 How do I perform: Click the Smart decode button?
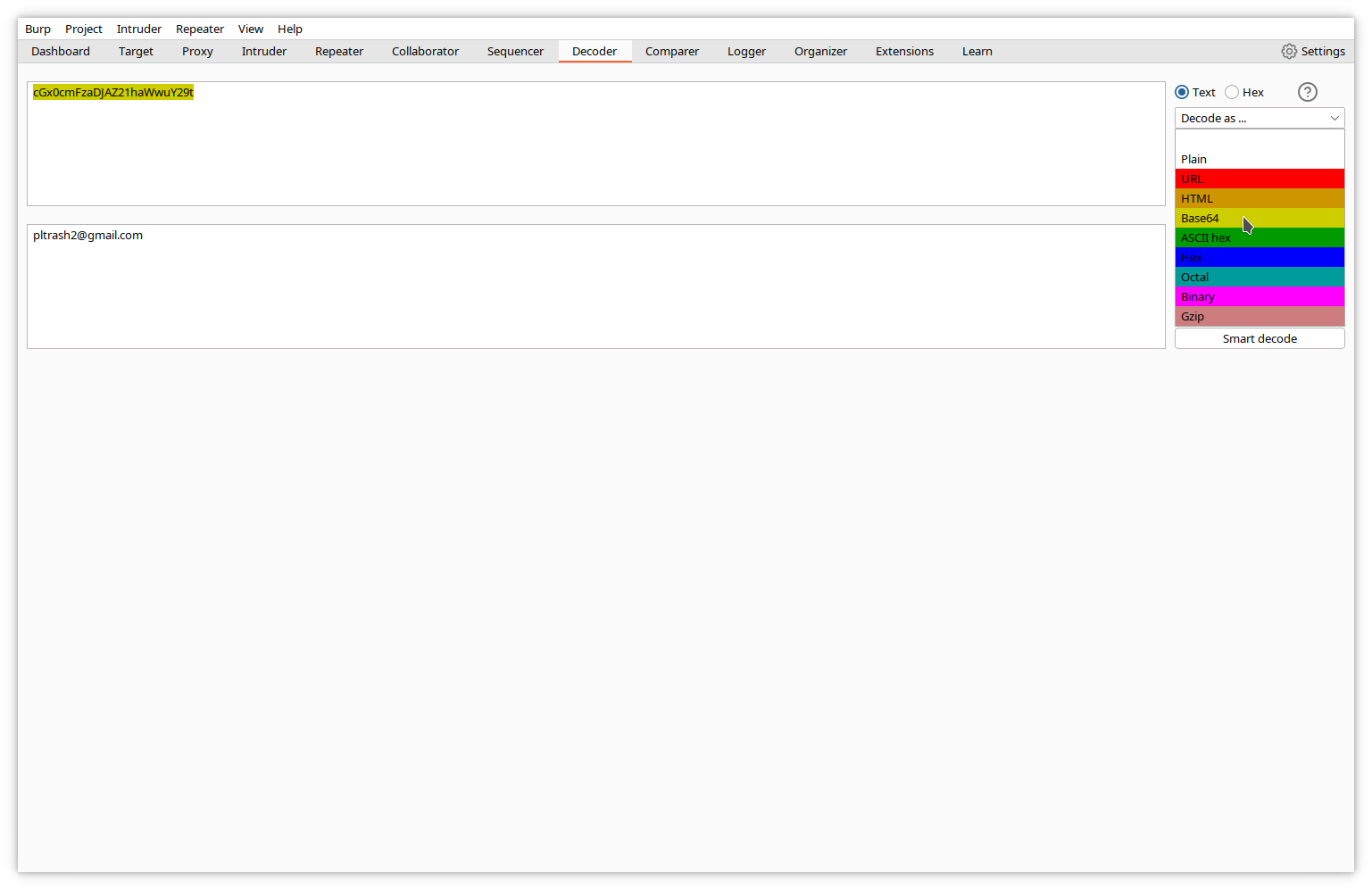1260,338
